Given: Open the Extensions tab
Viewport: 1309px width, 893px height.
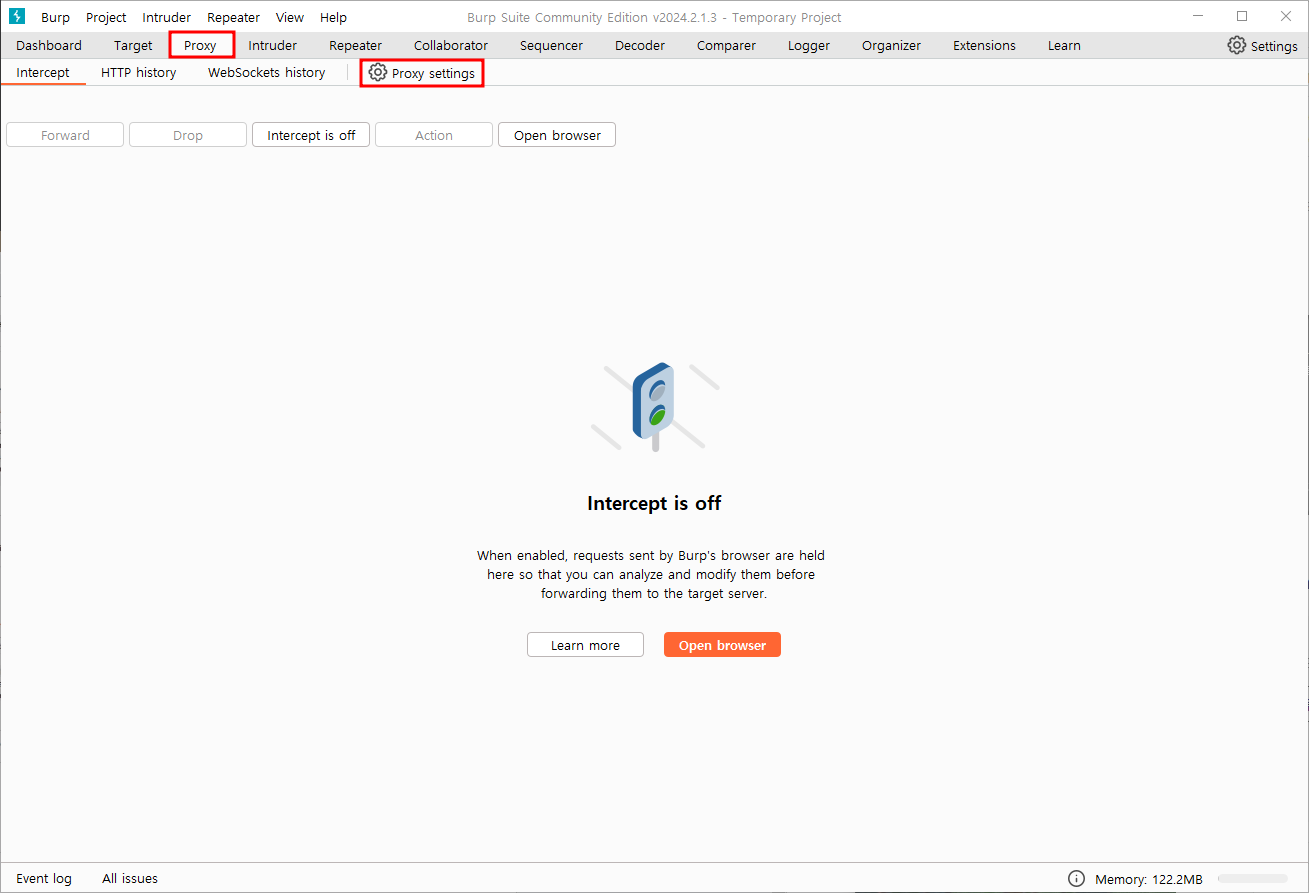Looking at the screenshot, I should [x=984, y=45].
